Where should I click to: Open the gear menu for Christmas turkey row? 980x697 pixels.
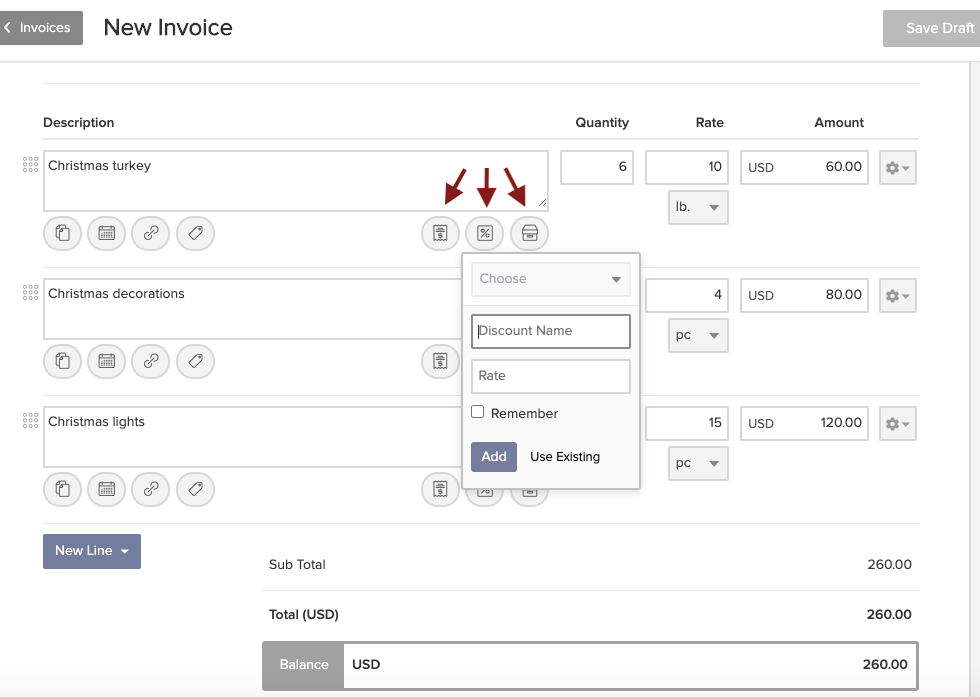coord(898,168)
